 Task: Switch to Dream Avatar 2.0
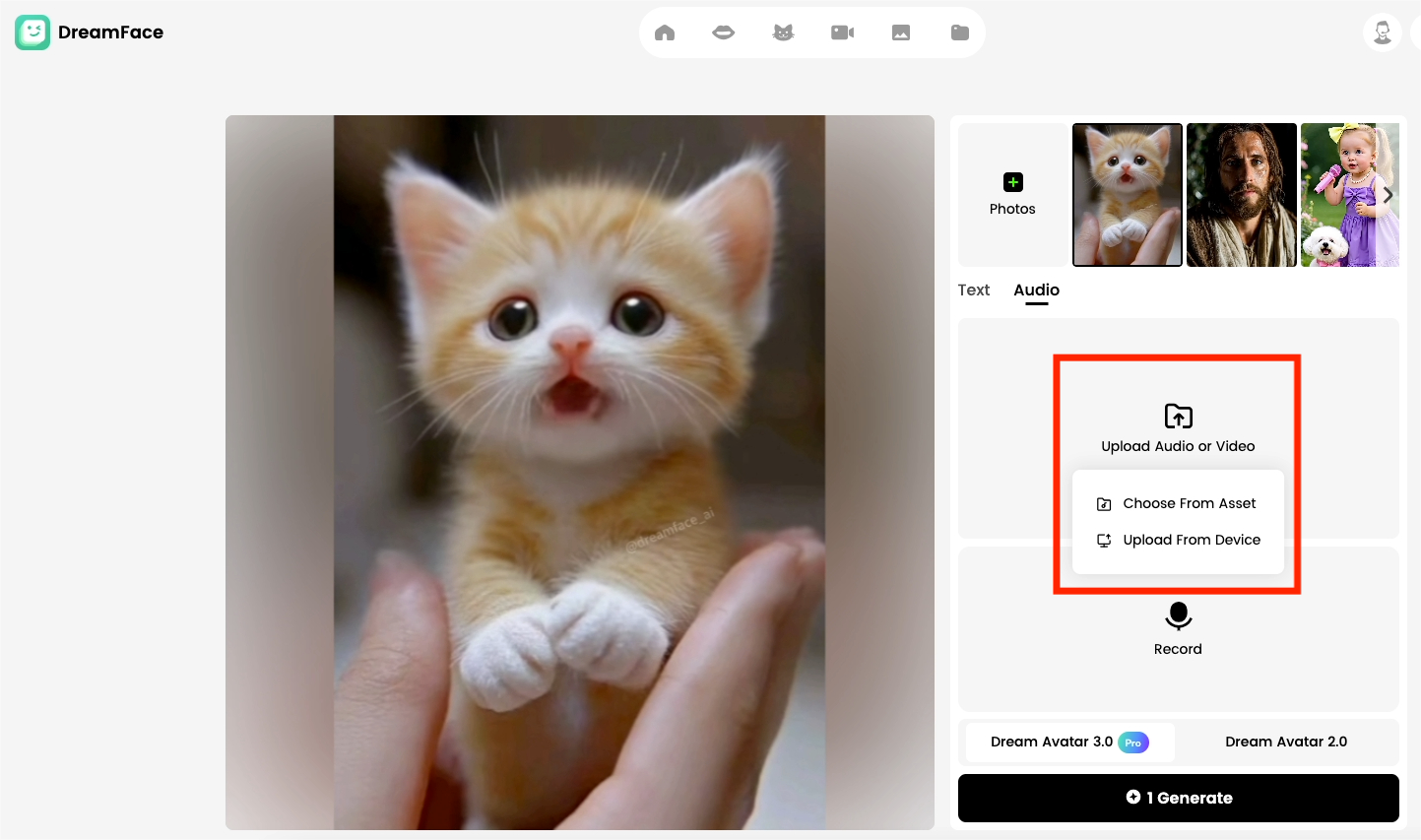1286,743
